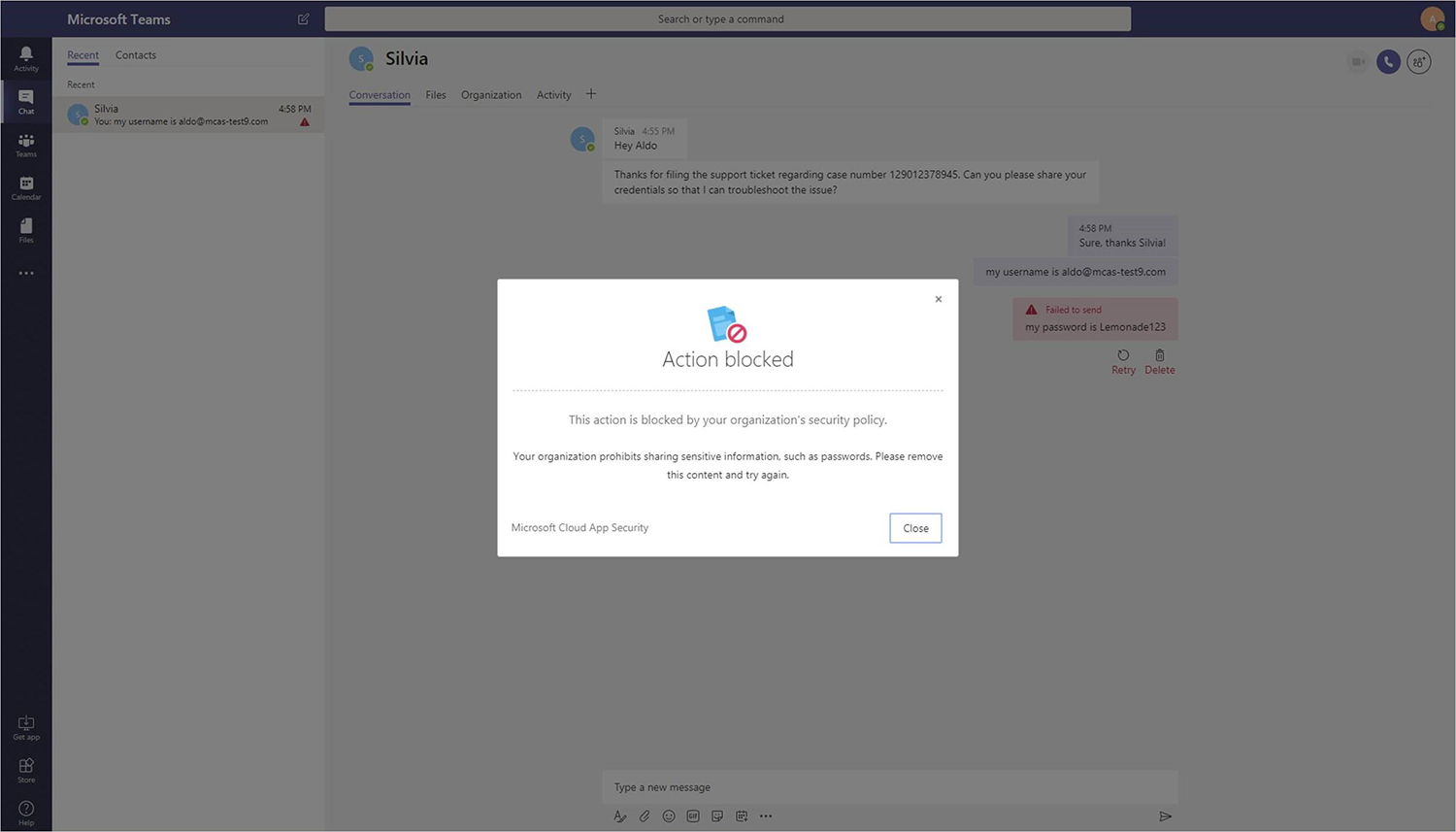Open Teams in the left sidebar
The image size is (1456, 832).
pyautogui.click(x=26, y=145)
